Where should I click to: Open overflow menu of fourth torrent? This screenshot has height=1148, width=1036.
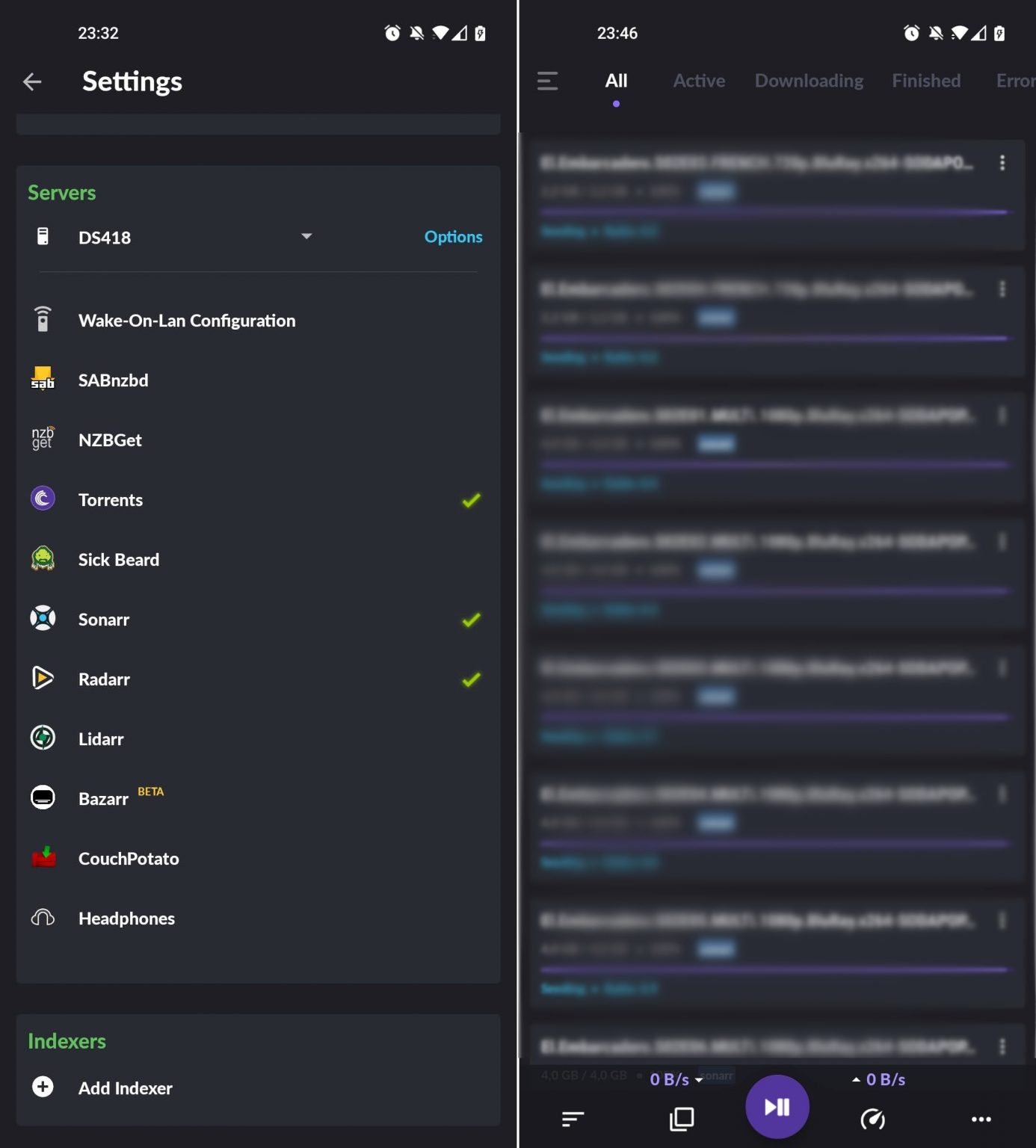pos(1002,542)
